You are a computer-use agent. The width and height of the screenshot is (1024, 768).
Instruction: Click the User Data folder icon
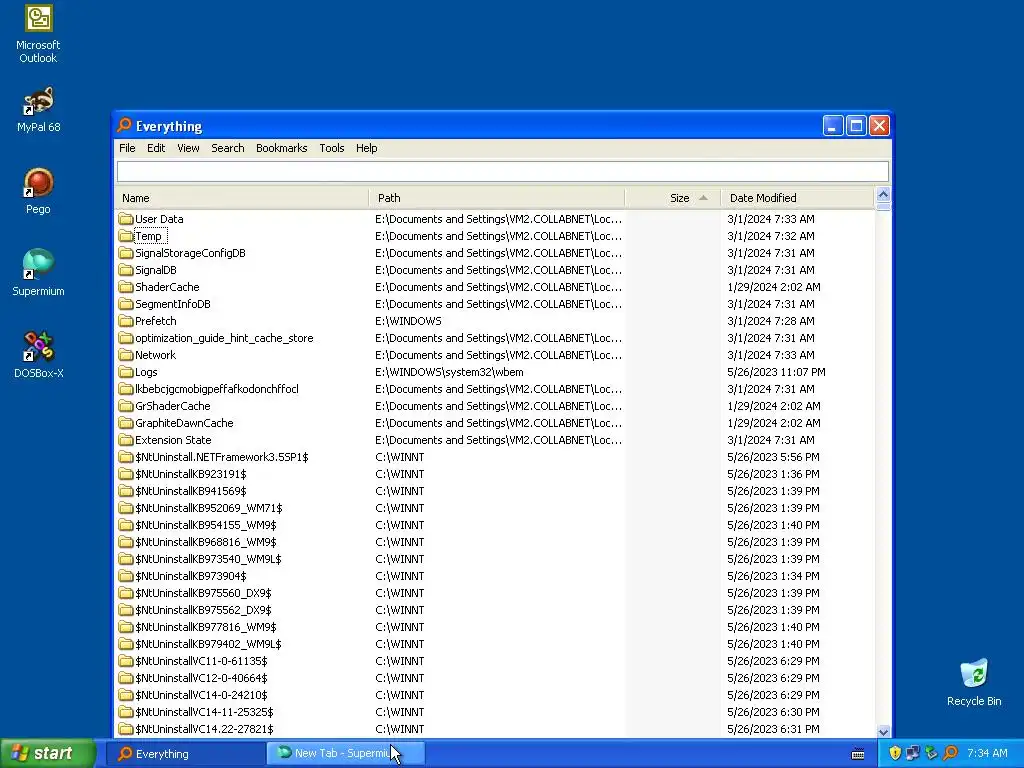click(x=125, y=219)
